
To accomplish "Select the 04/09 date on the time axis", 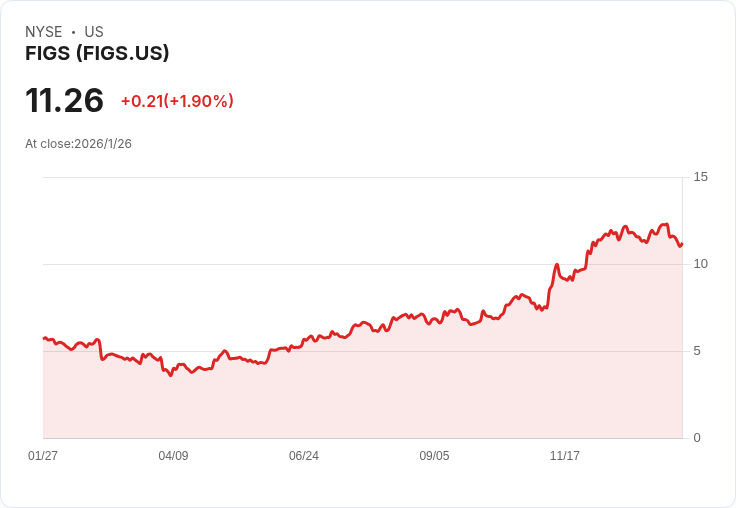I will 173,456.
